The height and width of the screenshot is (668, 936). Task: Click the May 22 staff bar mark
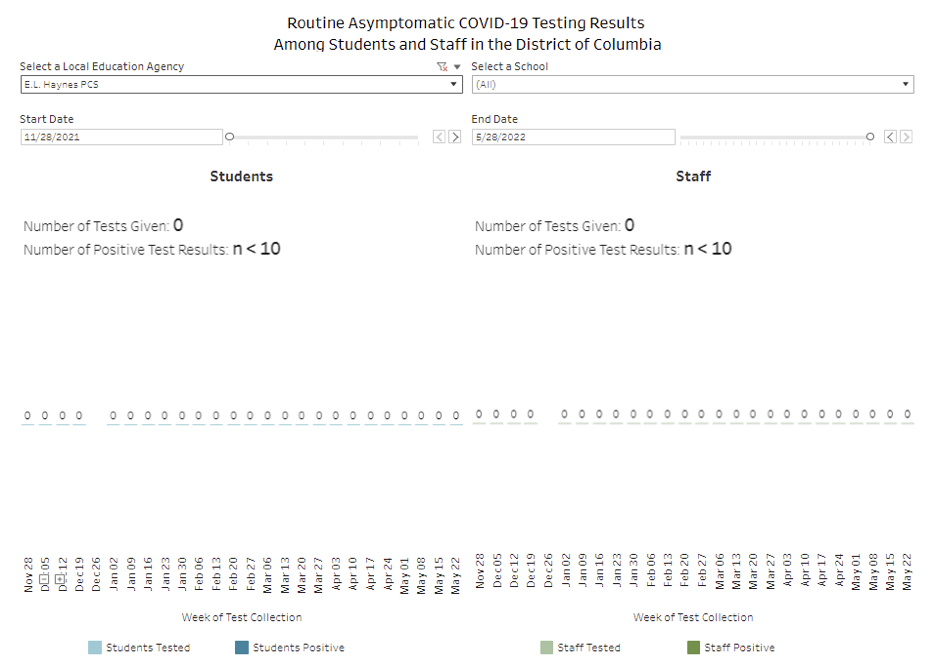click(x=907, y=423)
